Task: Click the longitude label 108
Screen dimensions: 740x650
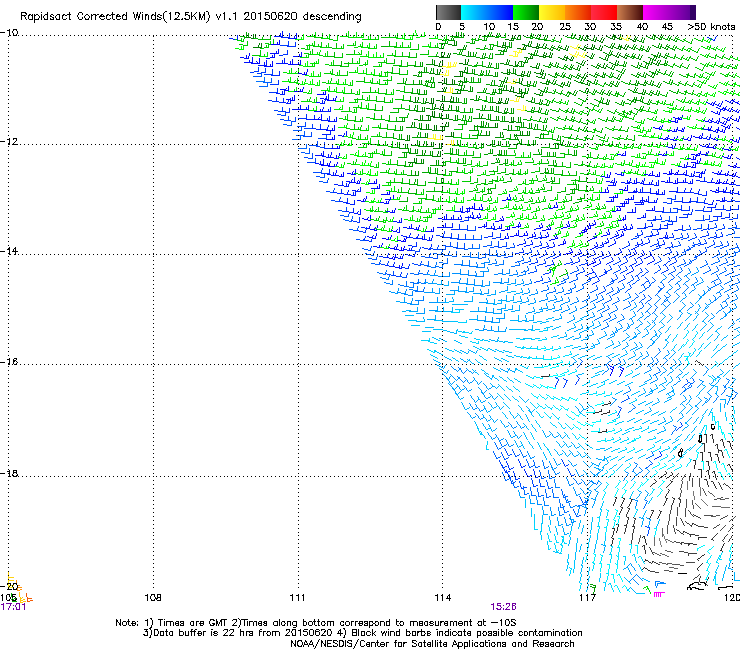Action: click(153, 598)
